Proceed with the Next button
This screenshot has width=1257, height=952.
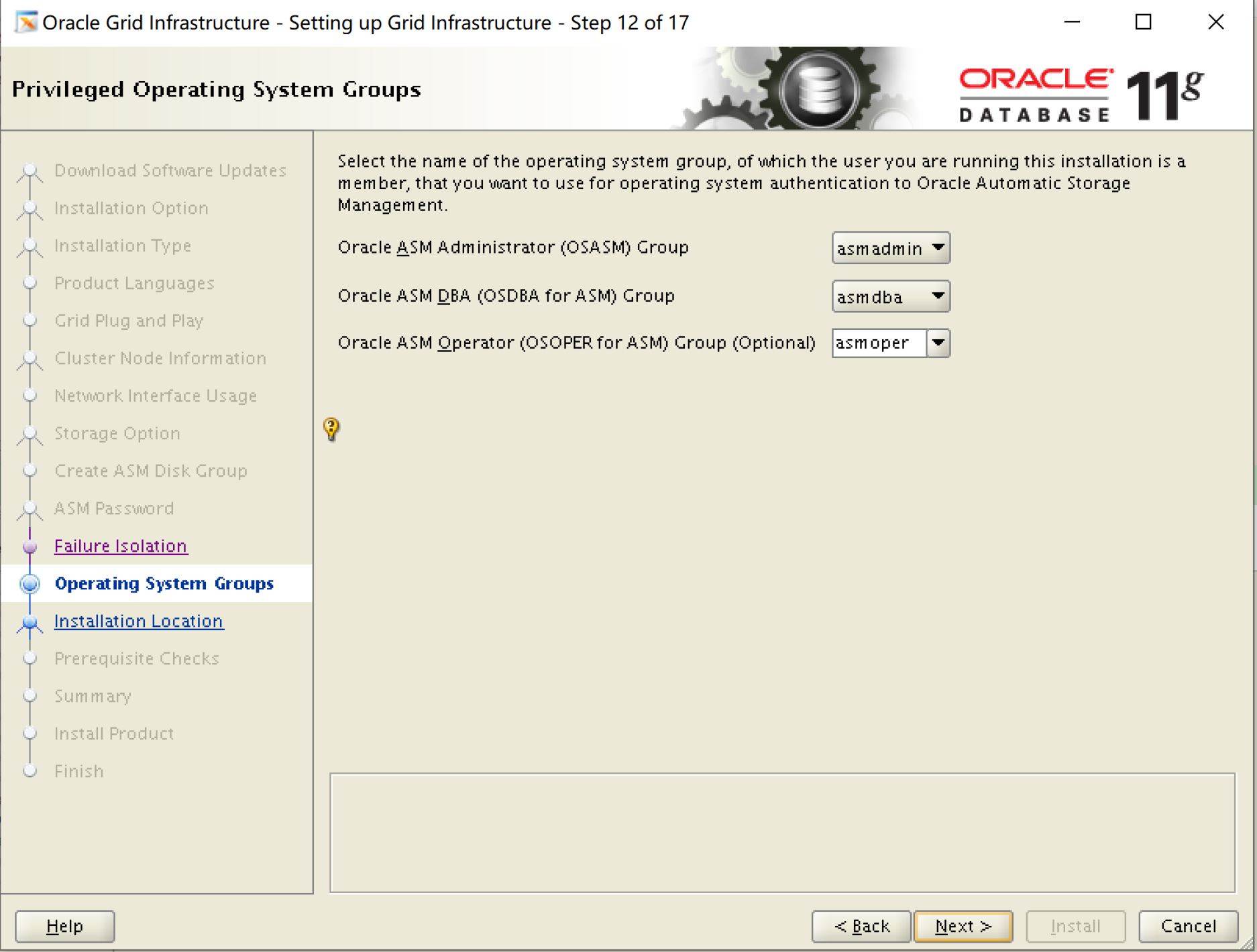[x=963, y=926]
